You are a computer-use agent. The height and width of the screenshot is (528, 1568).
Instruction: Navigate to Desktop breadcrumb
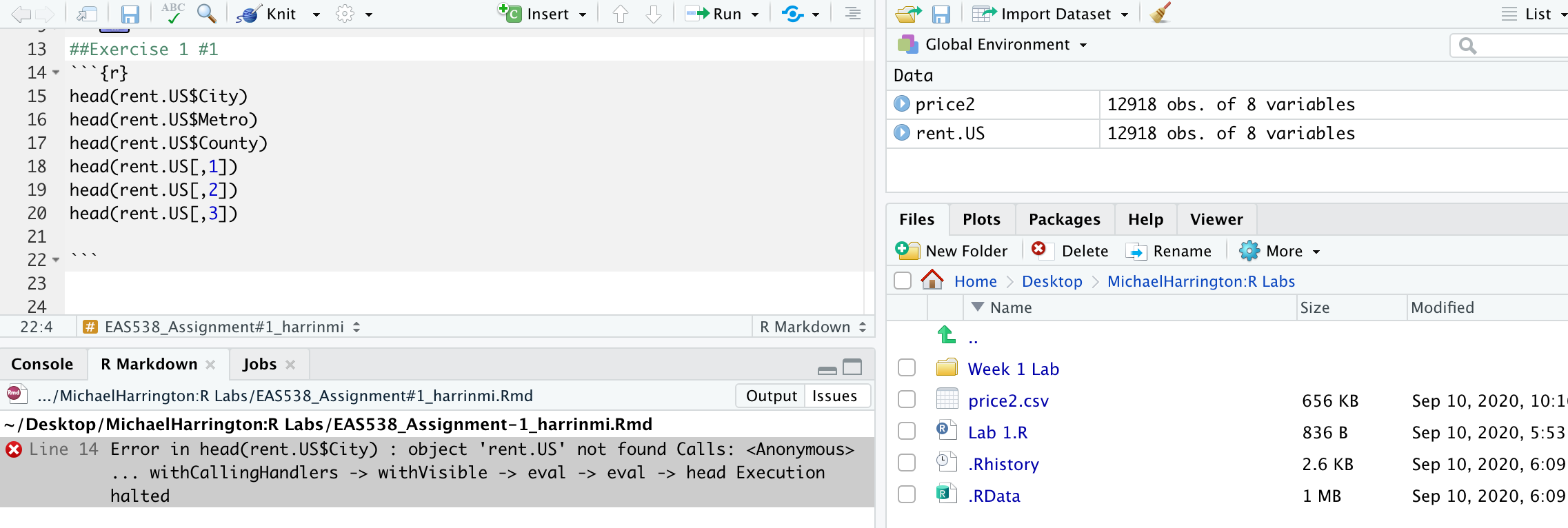(x=1052, y=281)
